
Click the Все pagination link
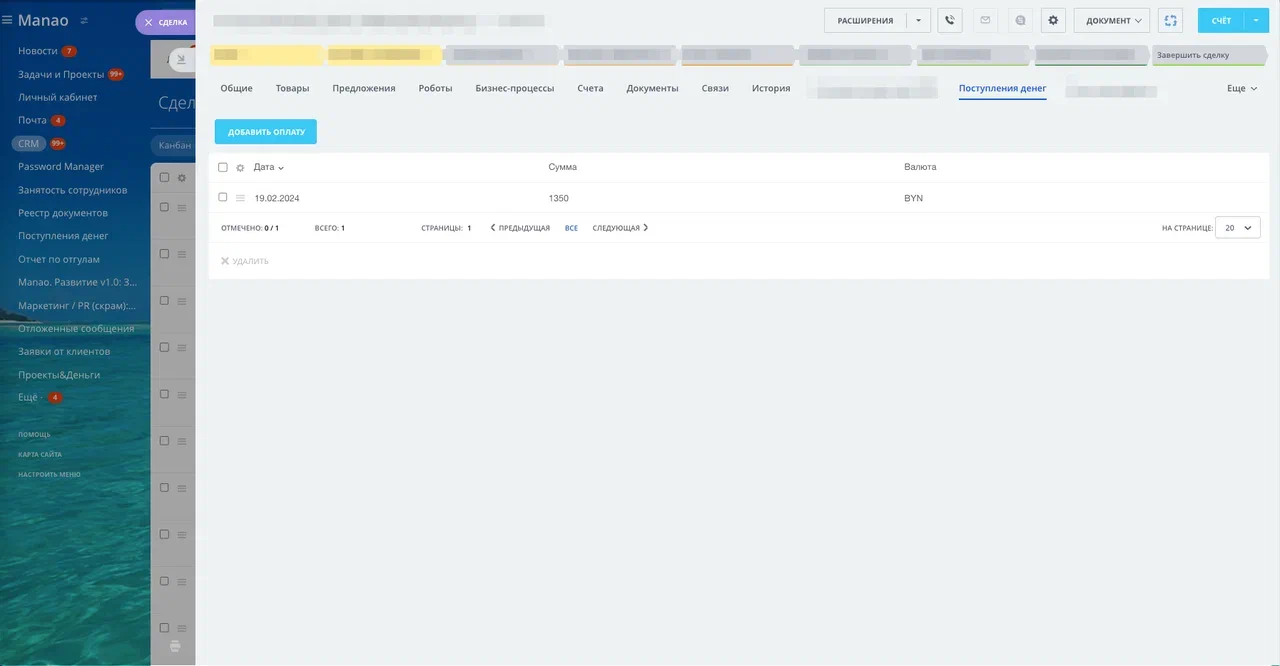[571, 228]
